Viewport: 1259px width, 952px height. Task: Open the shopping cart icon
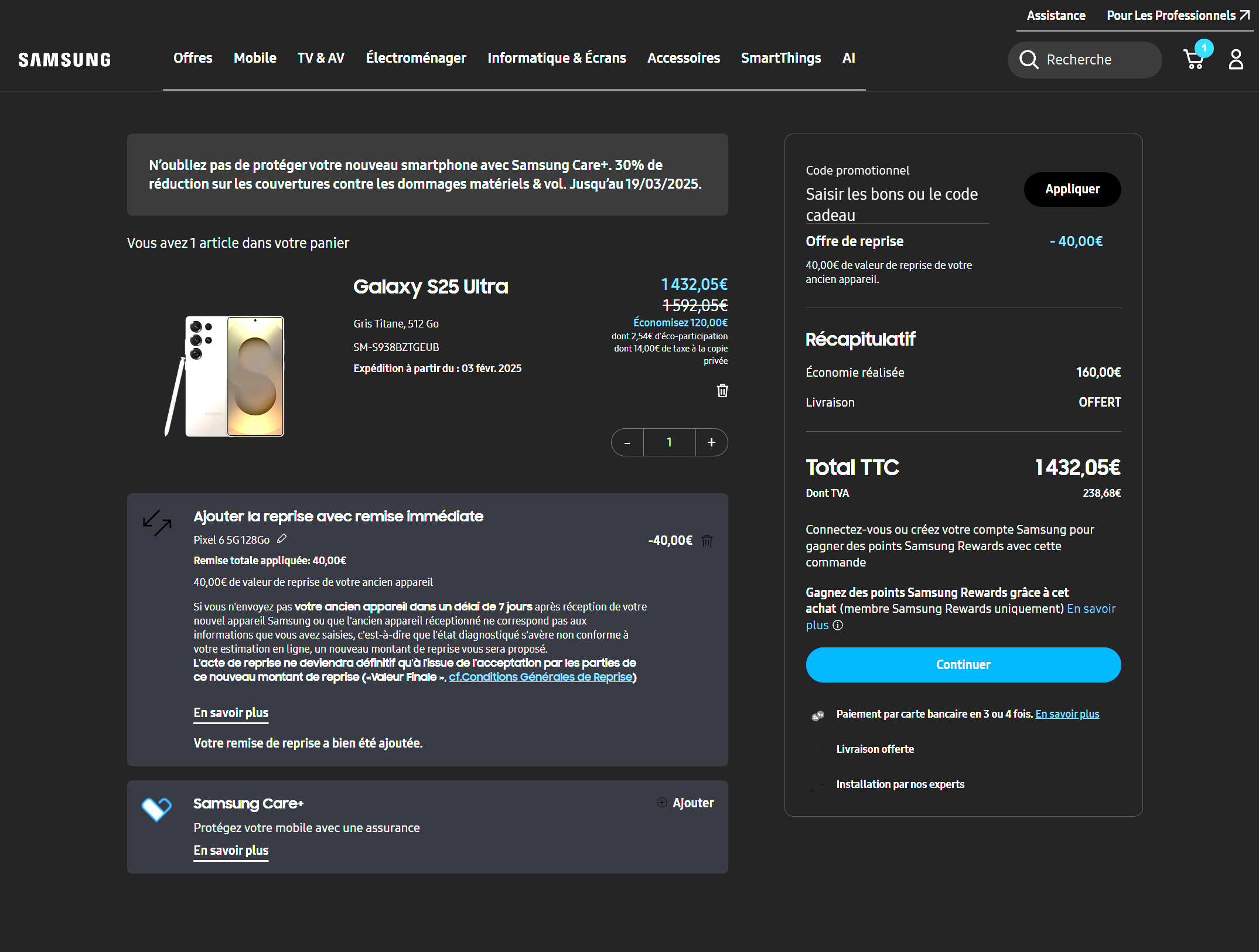pyautogui.click(x=1194, y=59)
